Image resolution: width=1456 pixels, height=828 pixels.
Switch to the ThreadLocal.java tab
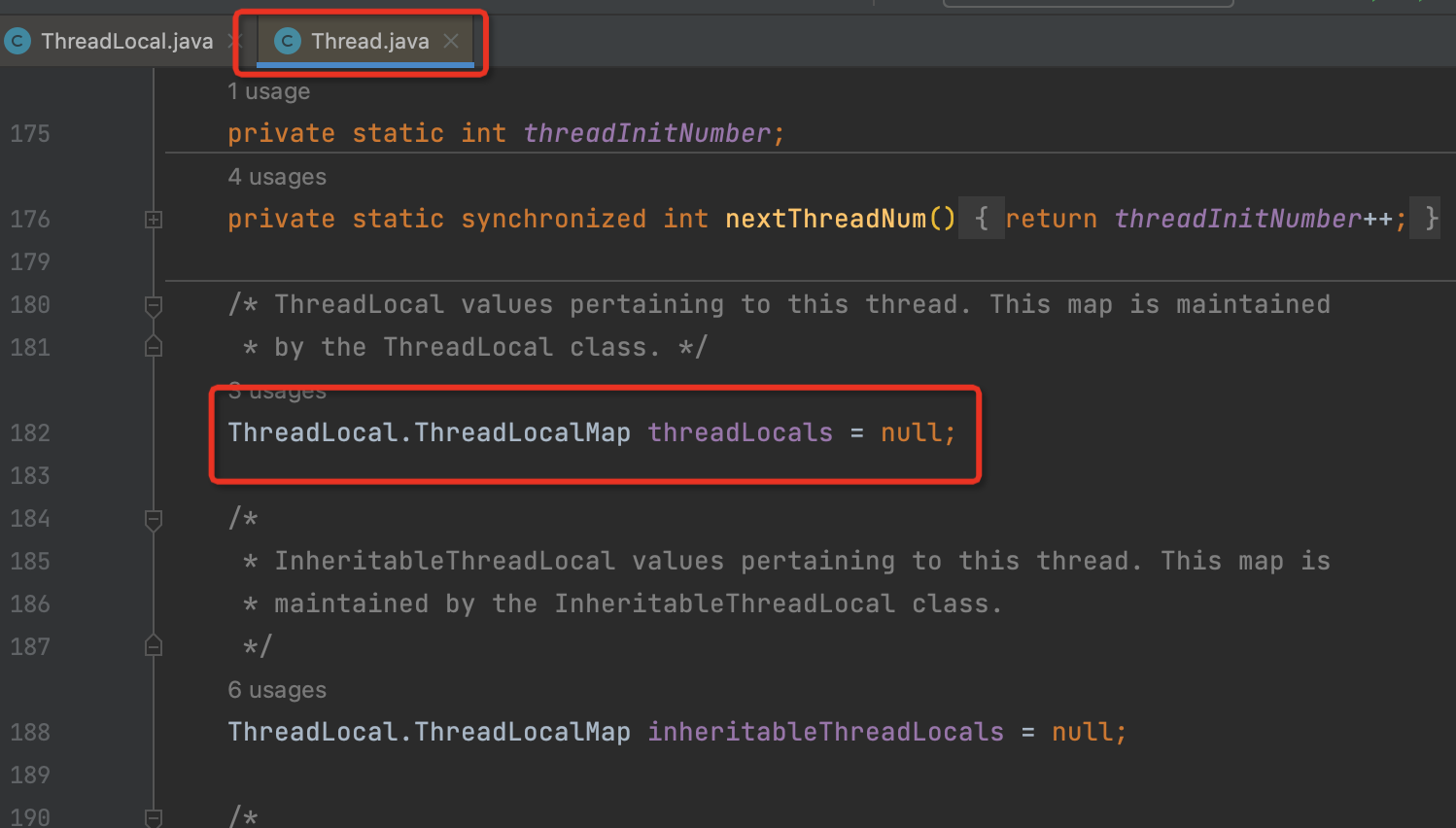point(126,41)
